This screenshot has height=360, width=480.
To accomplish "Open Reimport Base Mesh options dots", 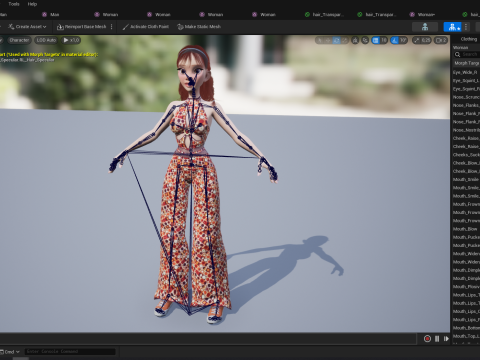I will [x=111, y=27].
